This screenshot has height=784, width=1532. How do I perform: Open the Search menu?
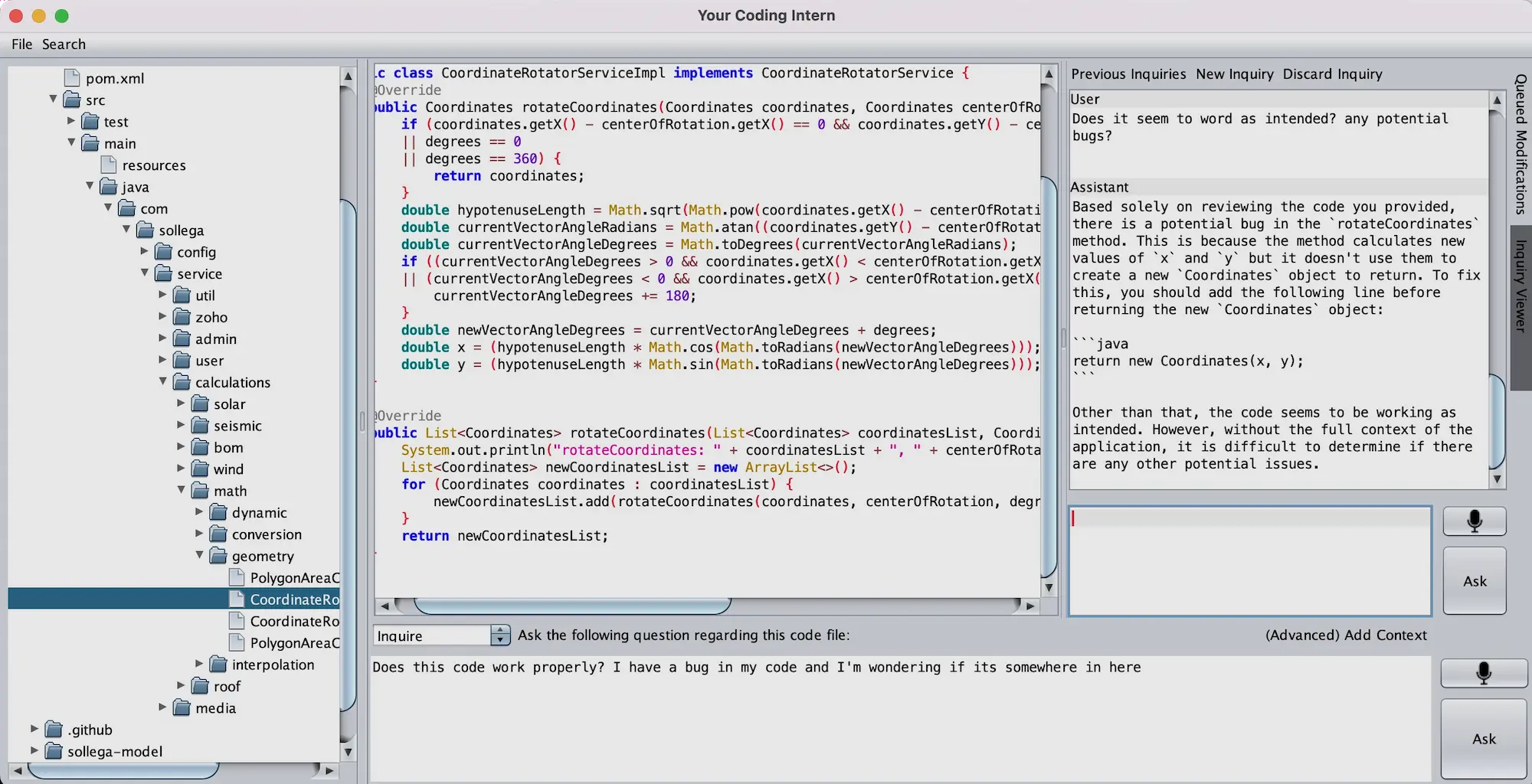(64, 44)
